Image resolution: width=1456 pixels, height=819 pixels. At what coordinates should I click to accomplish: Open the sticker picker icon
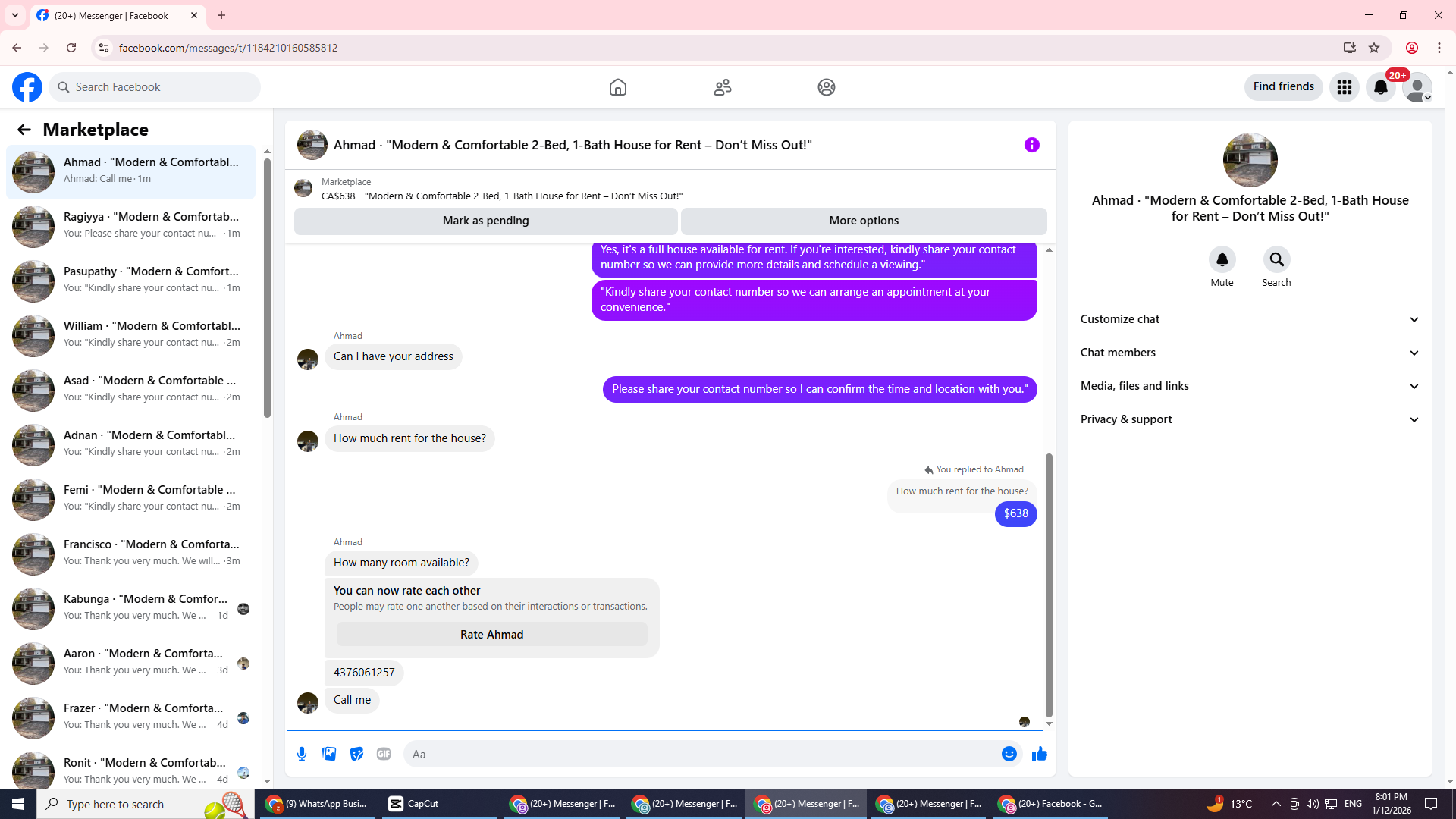click(356, 754)
